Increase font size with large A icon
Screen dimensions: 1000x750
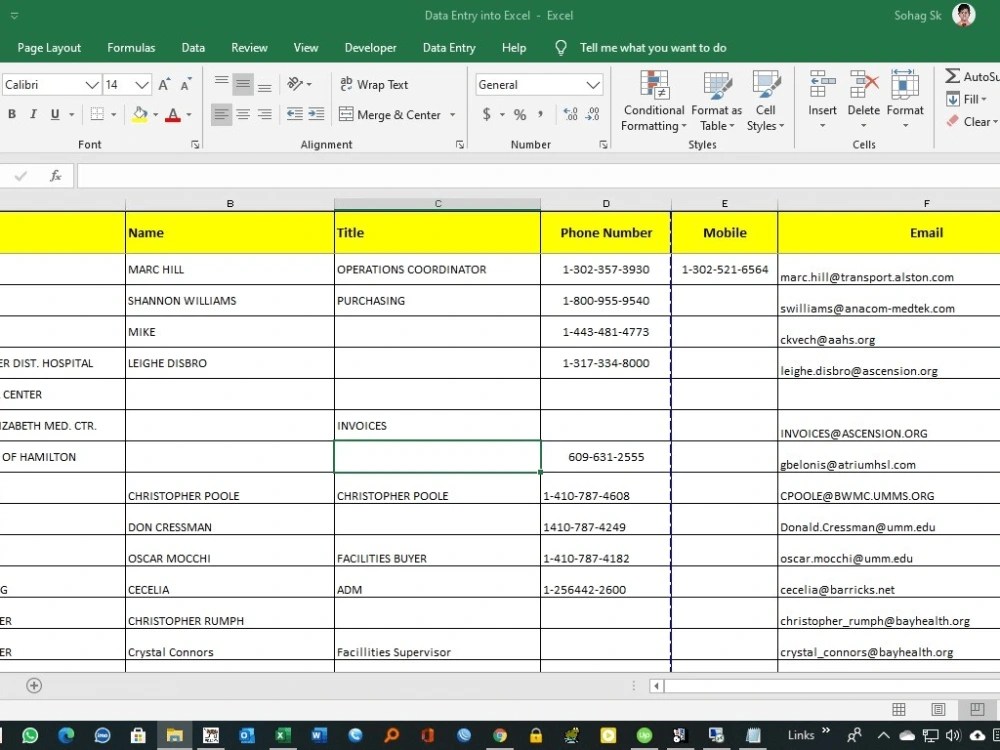click(164, 84)
